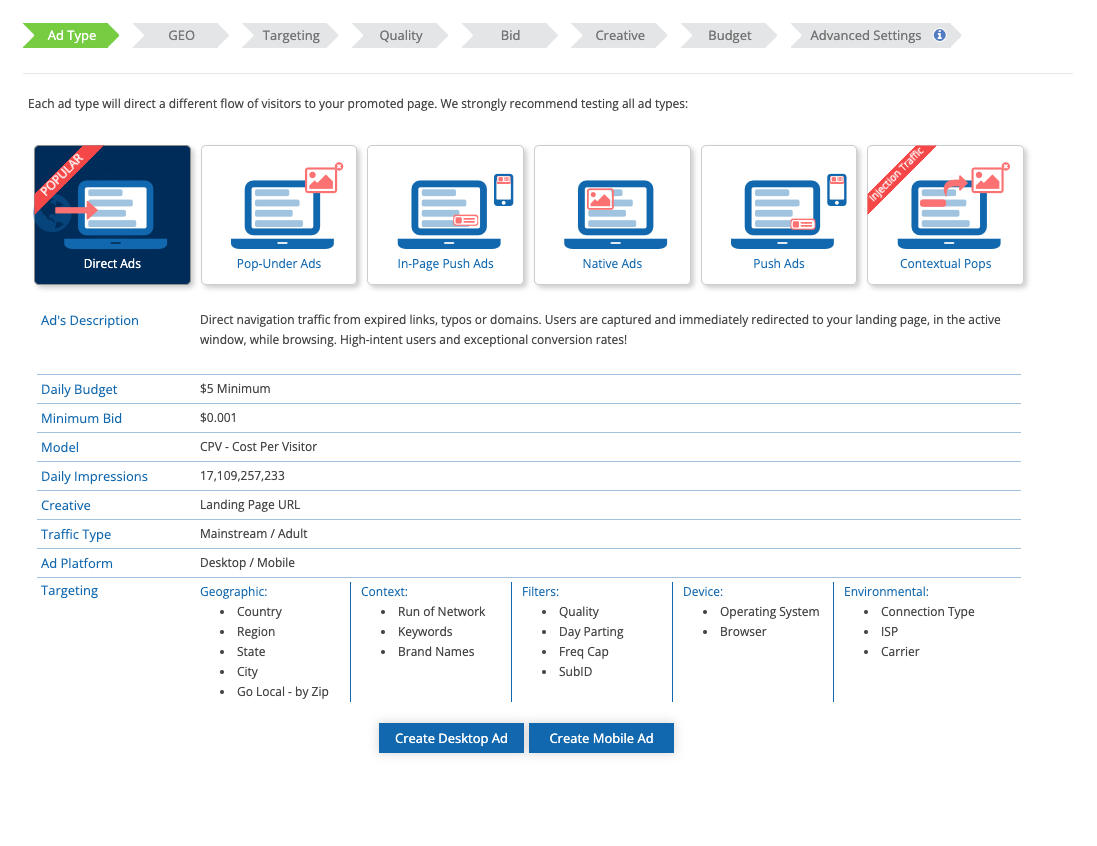Click the Contextual Pops text label
Viewport: 1097px width, 846px height.
945,264
